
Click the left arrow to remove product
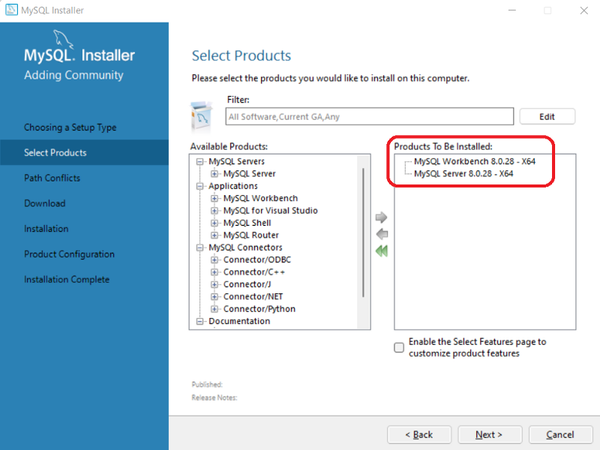(x=380, y=233)
